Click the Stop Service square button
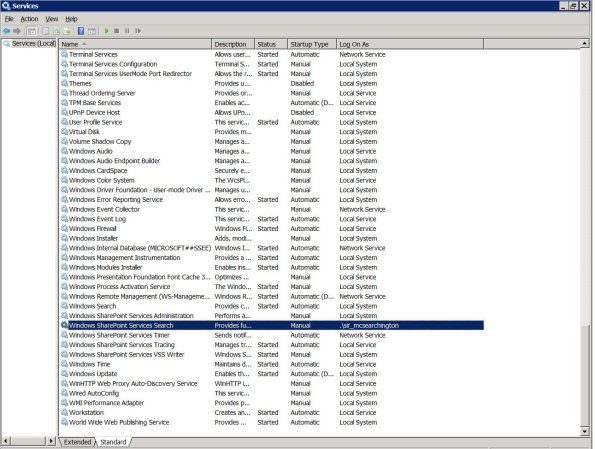Image resolution: width=595 pixels, height=449 pixels. pyautogui.click(x=116, y=31)
